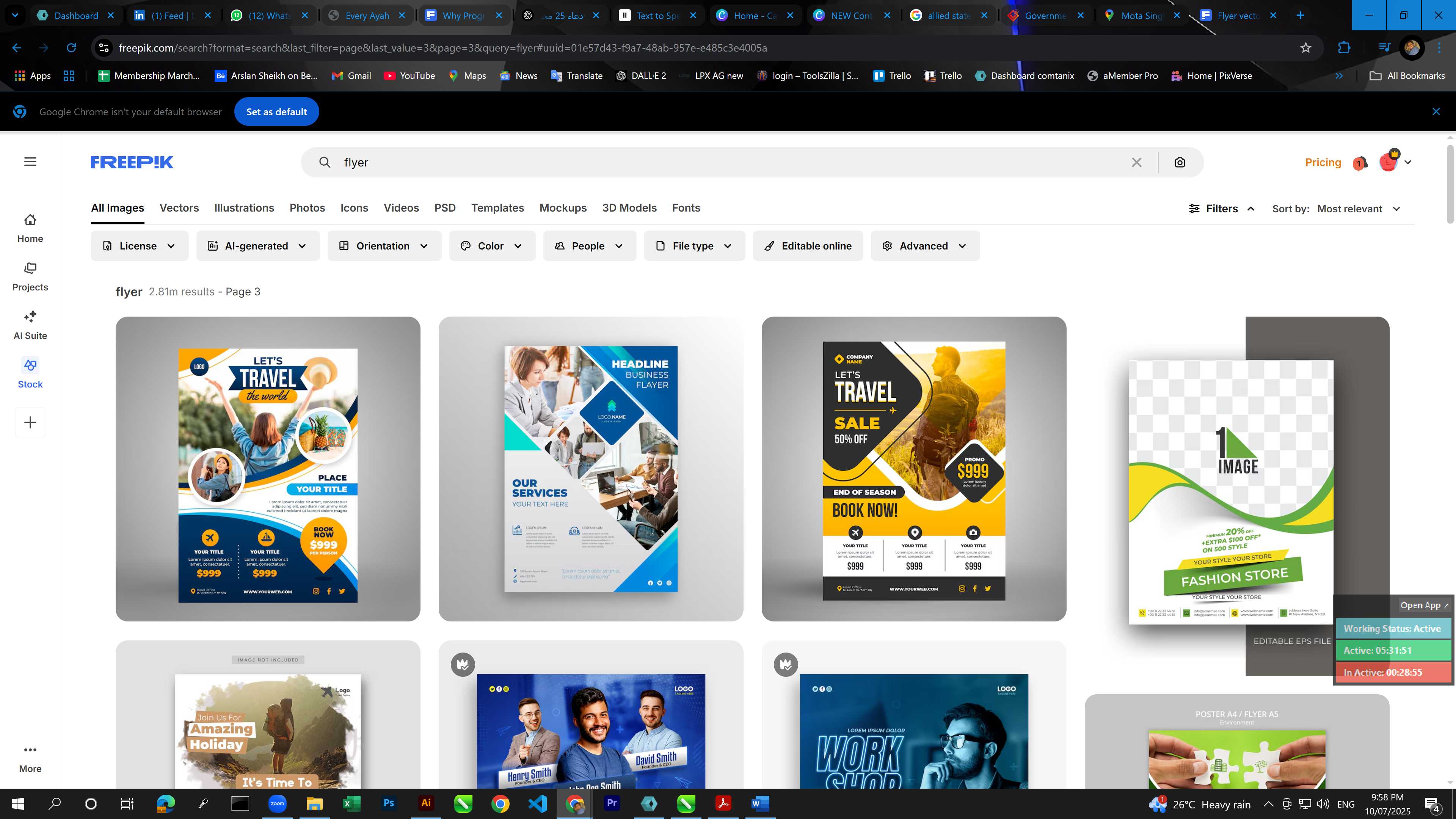Screen dimensions: 1456x819
Task: Reload the current page
Action: (x=71, y=48)
